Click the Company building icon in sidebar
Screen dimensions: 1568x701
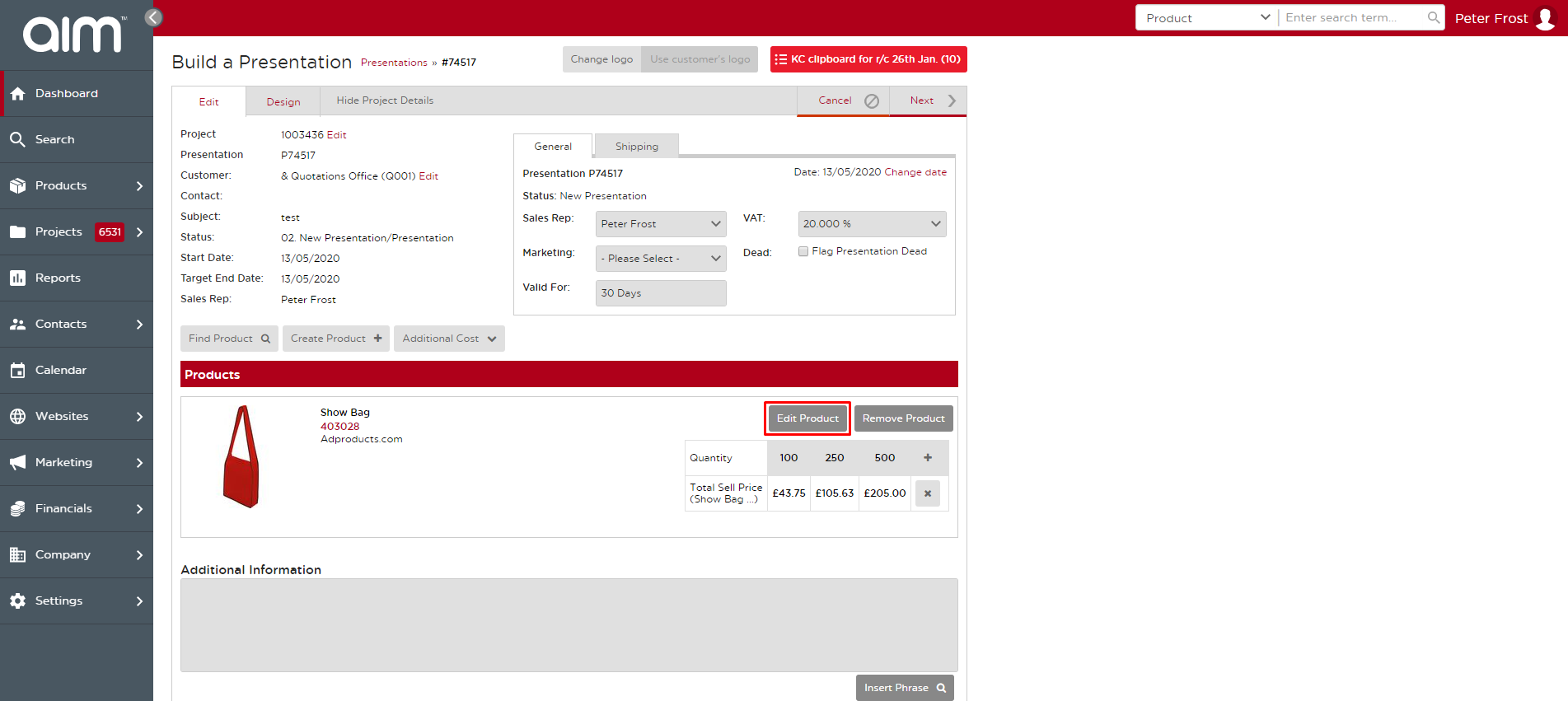pyautogui.click(x=17, y=555)
